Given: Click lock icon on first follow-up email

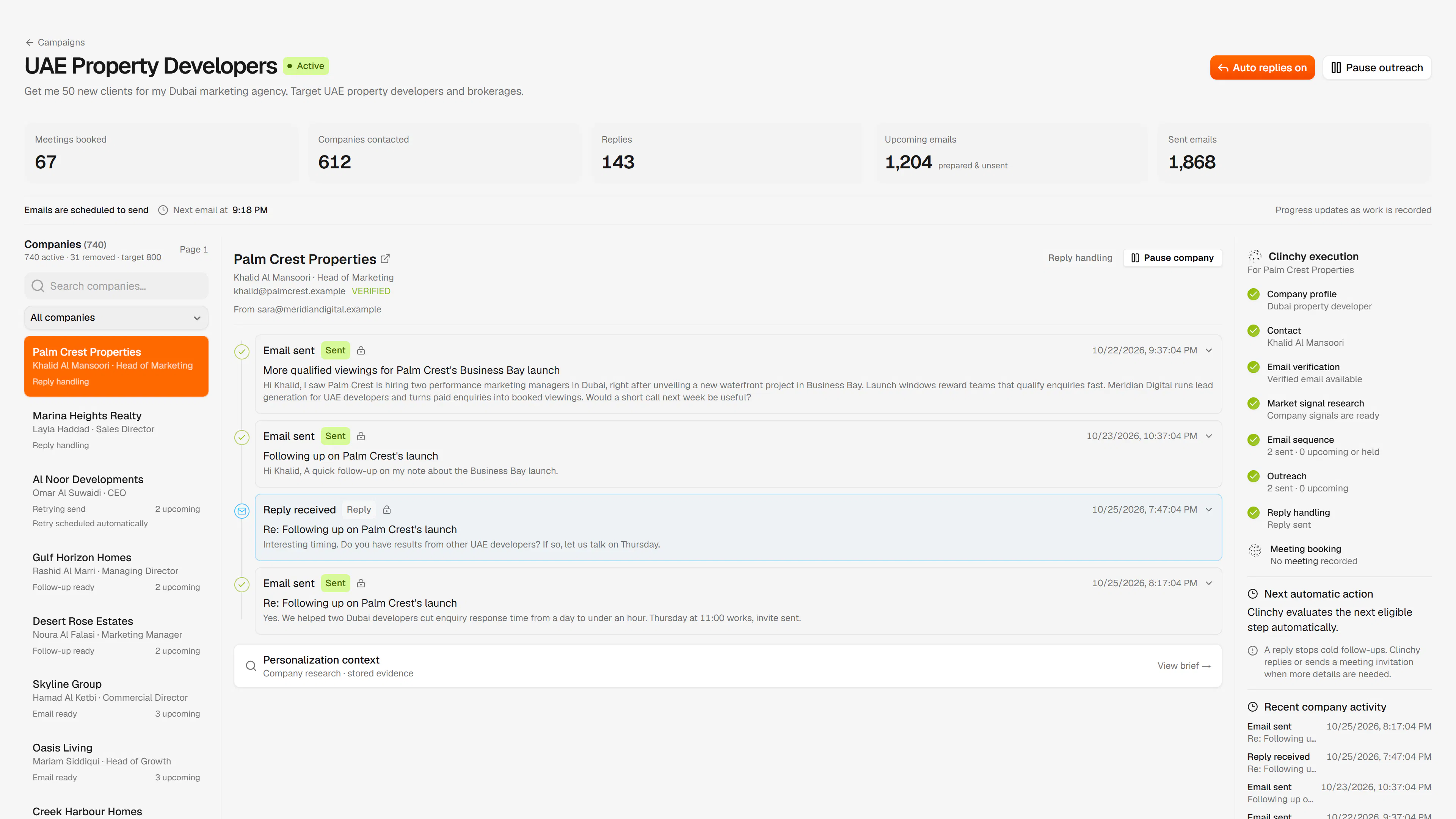Looking at the screenshot, I should click(361, 436).
